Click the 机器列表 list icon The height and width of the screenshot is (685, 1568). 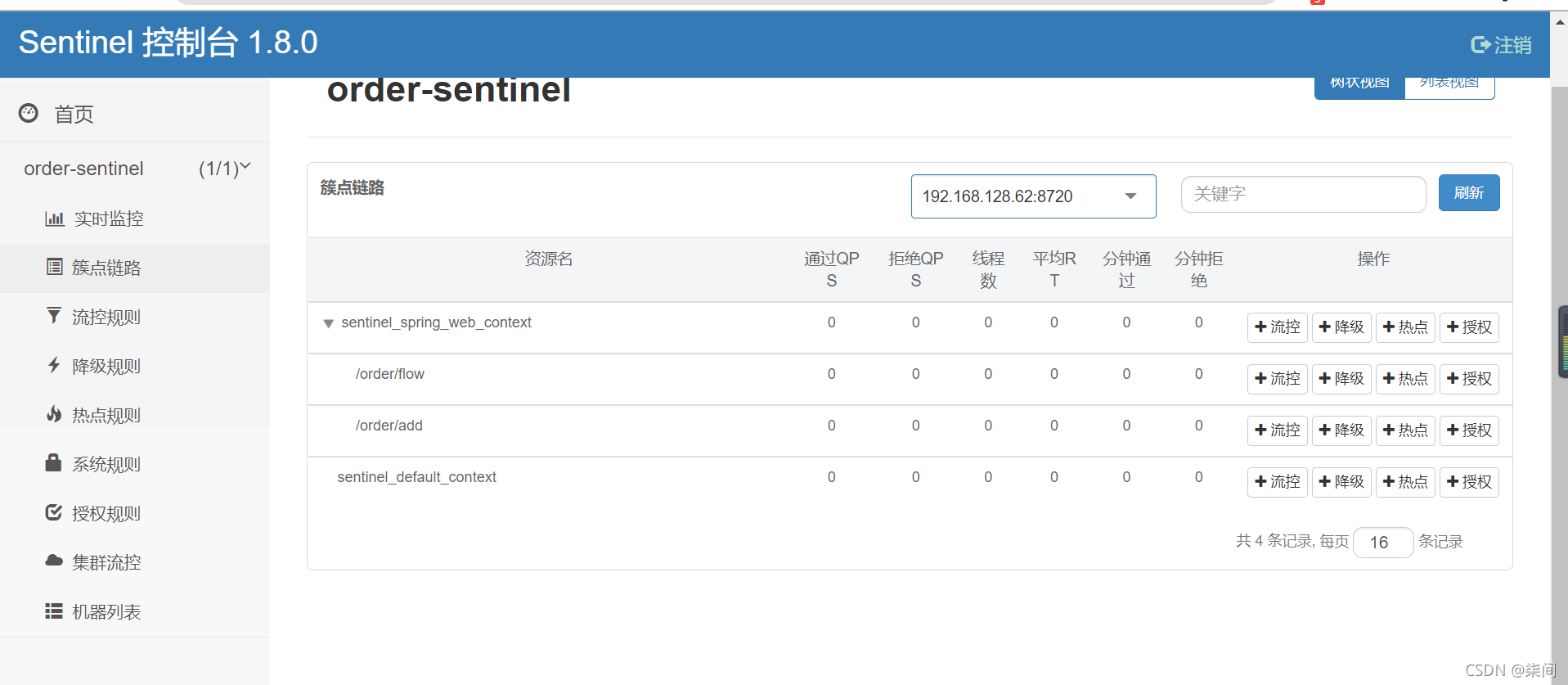pyautogui.click(x=54, y=611)
